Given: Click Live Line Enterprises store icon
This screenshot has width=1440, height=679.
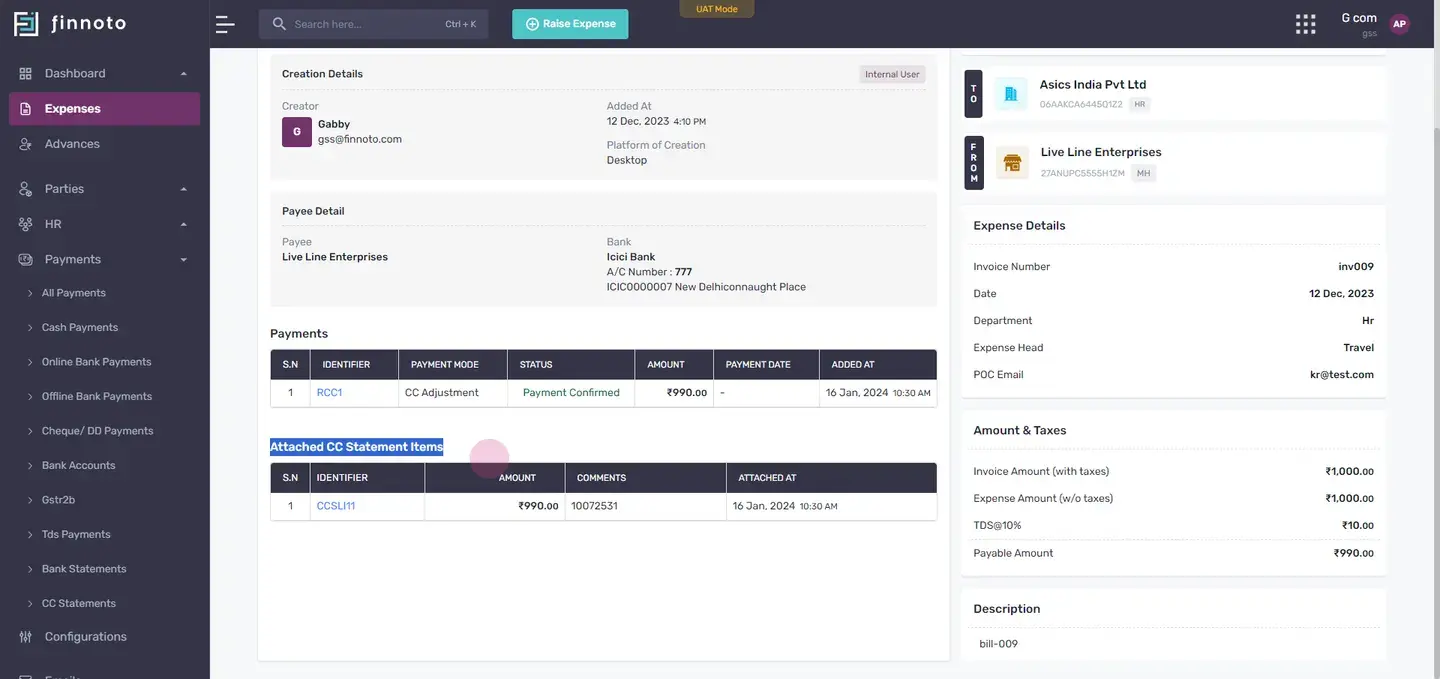Looking at the screenshot, I should pos(1012,162).
